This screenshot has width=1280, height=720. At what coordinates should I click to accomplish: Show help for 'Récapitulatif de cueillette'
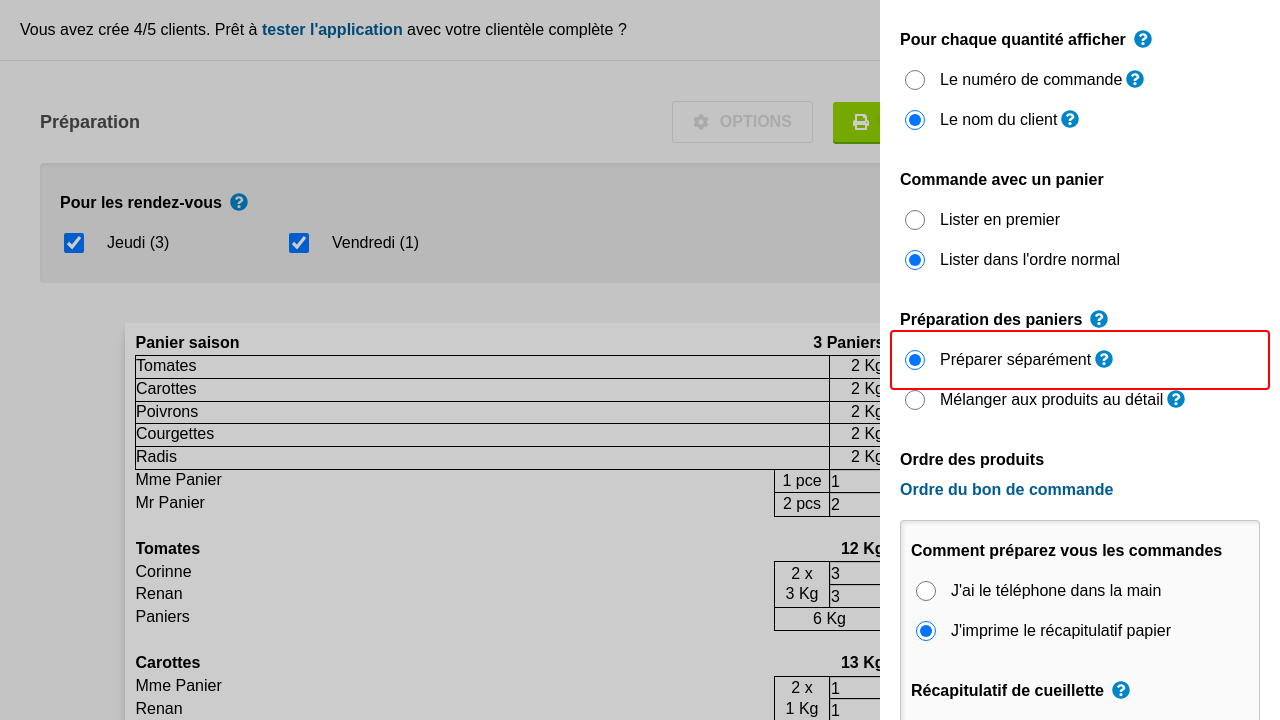tap(1121, 690)
